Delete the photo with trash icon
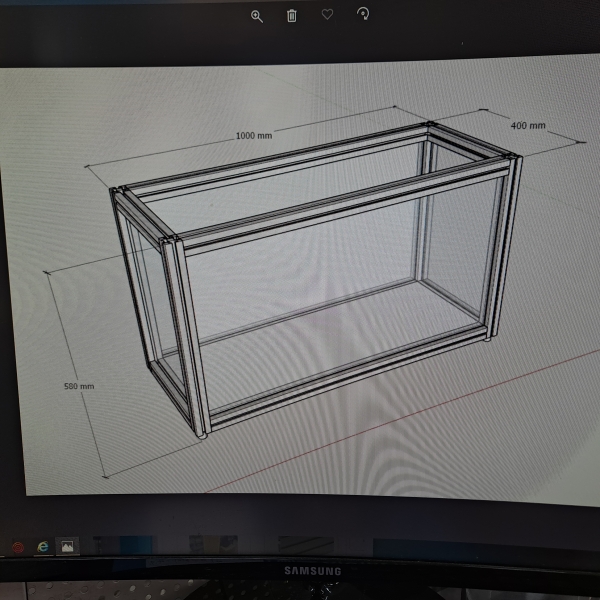Viewport: 600px width, 600px height. [x=292, y=16]
